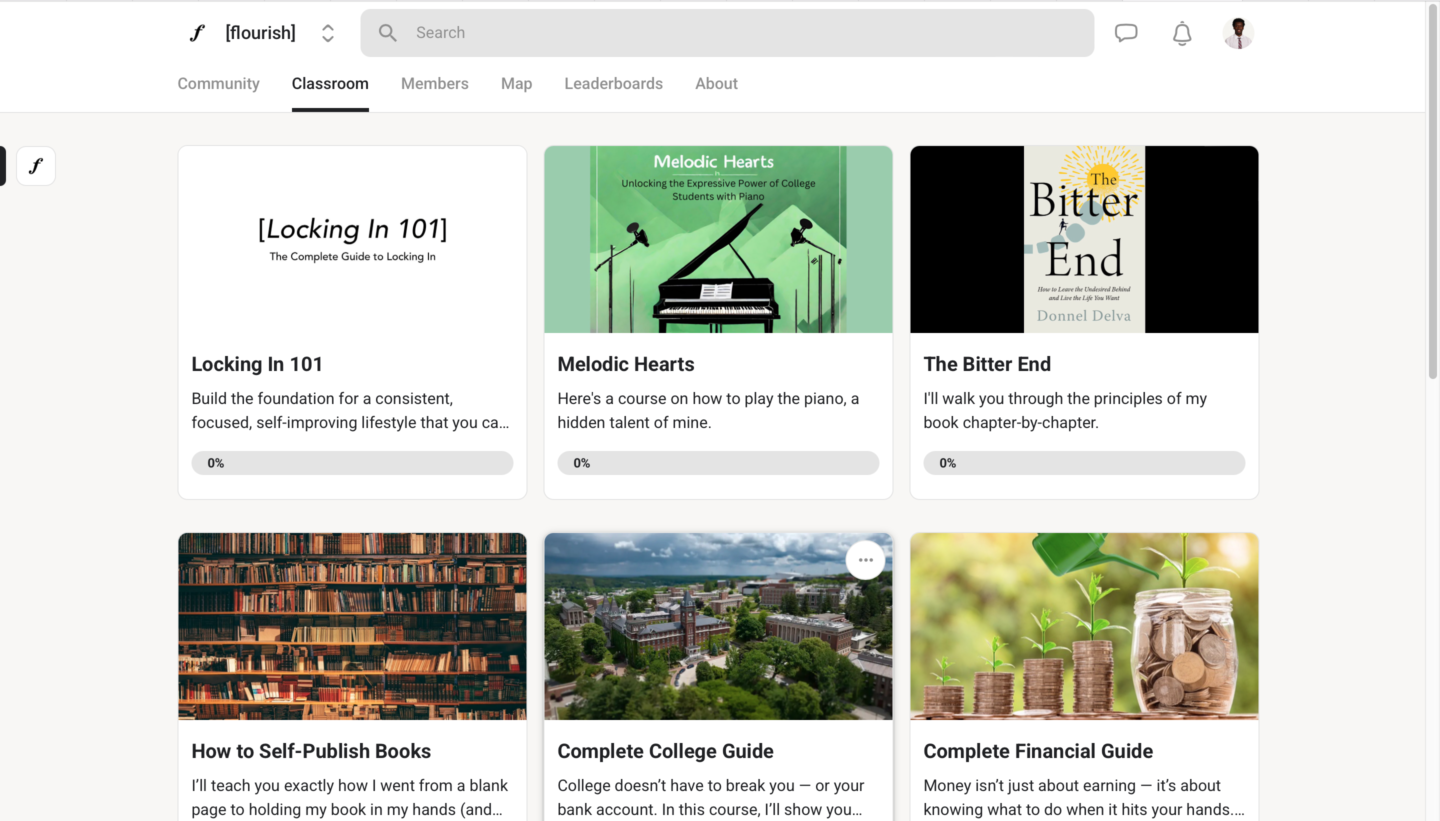1440x821 pixels.
Task: Click the 'Build the foundation' course description
Action: [x=350, y=411]
